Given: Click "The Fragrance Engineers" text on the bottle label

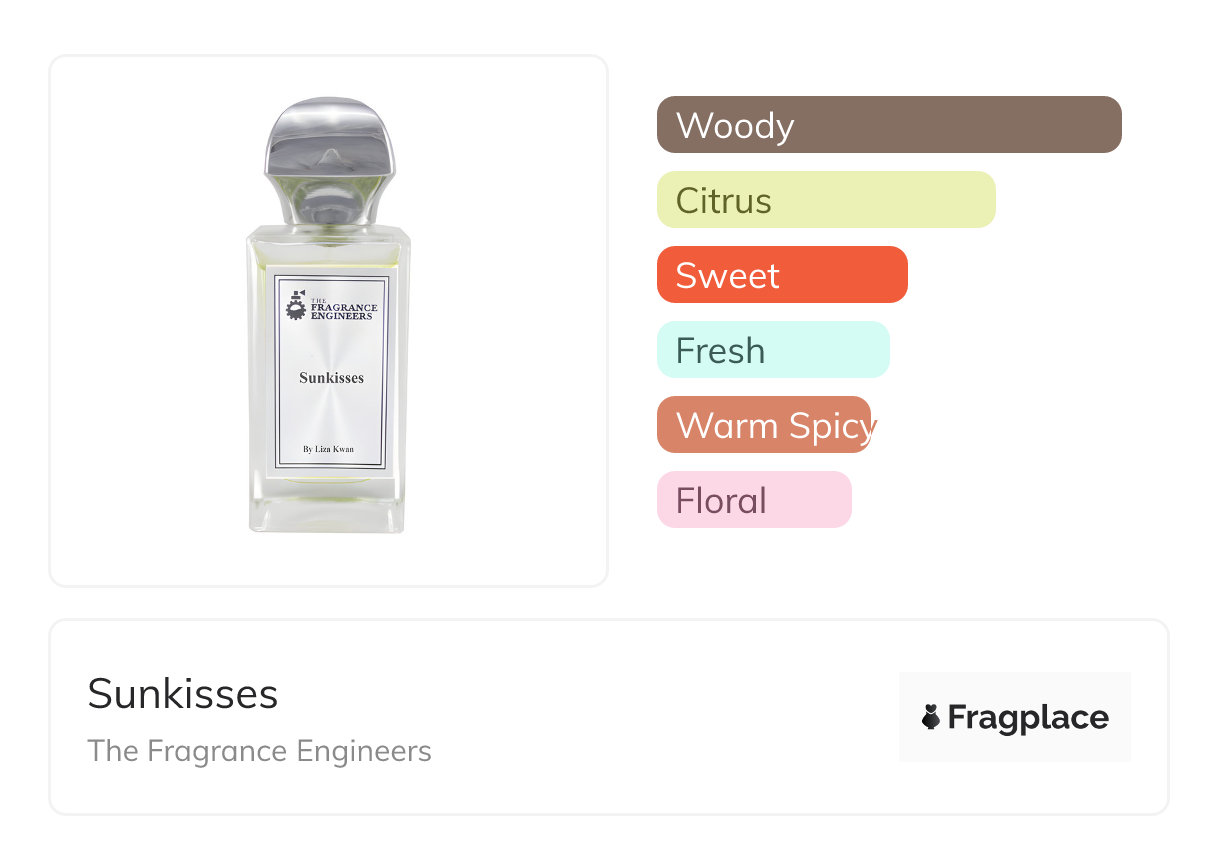Looking at the screenshot, I should [x=342, y=308].
